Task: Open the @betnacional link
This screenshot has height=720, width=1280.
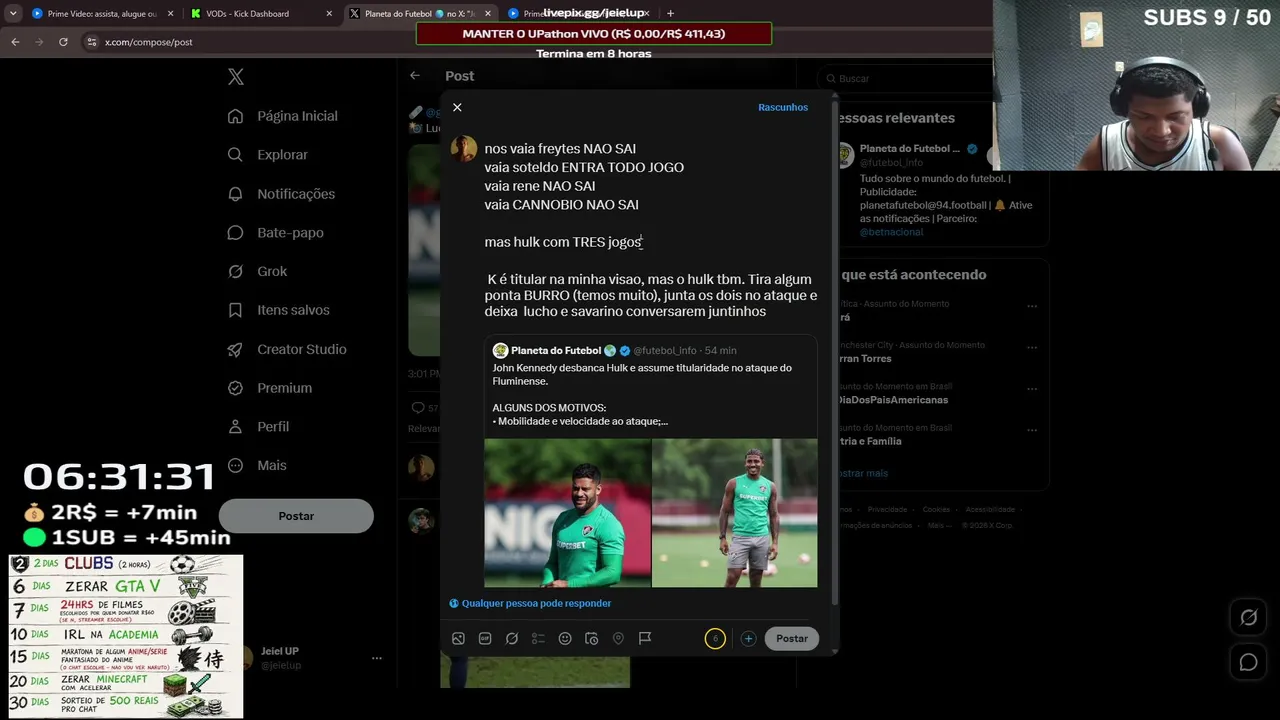Action: [892, 232]
